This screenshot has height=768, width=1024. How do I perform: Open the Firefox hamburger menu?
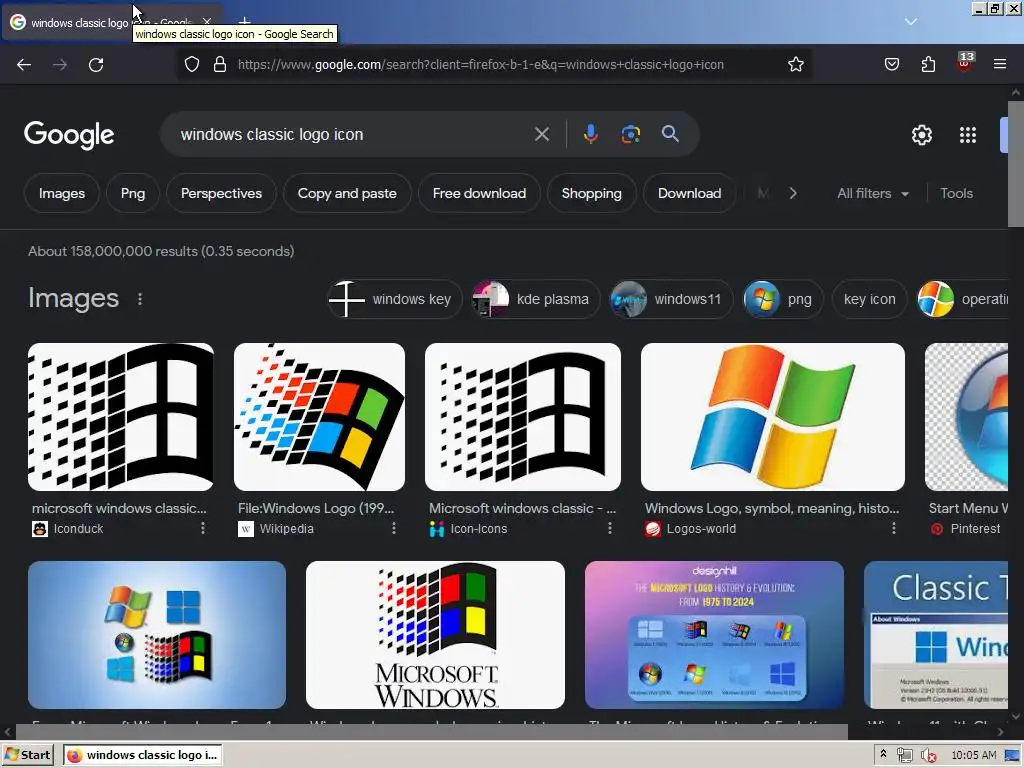pos(1000,64)
